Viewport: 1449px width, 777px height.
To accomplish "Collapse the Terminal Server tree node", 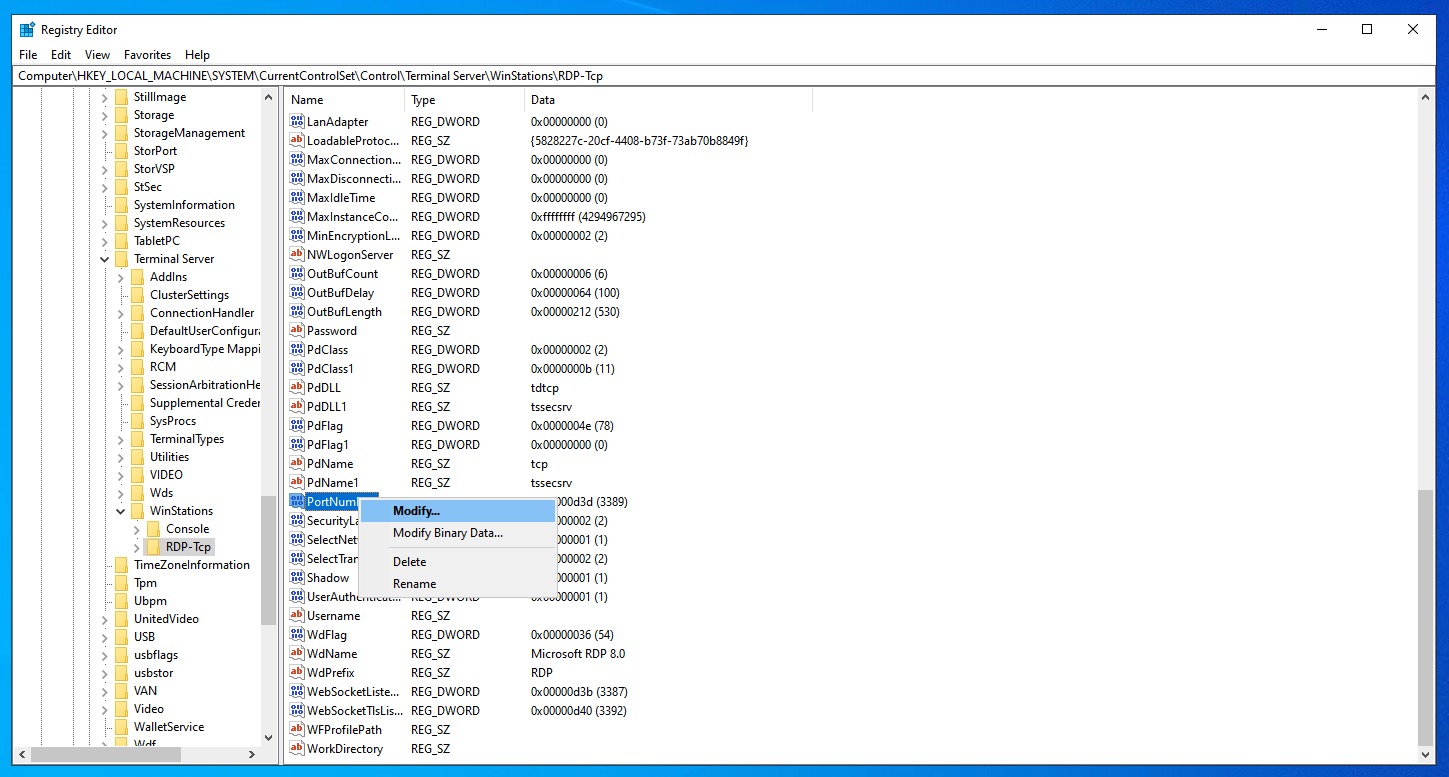I will click(x=105, y=259).
